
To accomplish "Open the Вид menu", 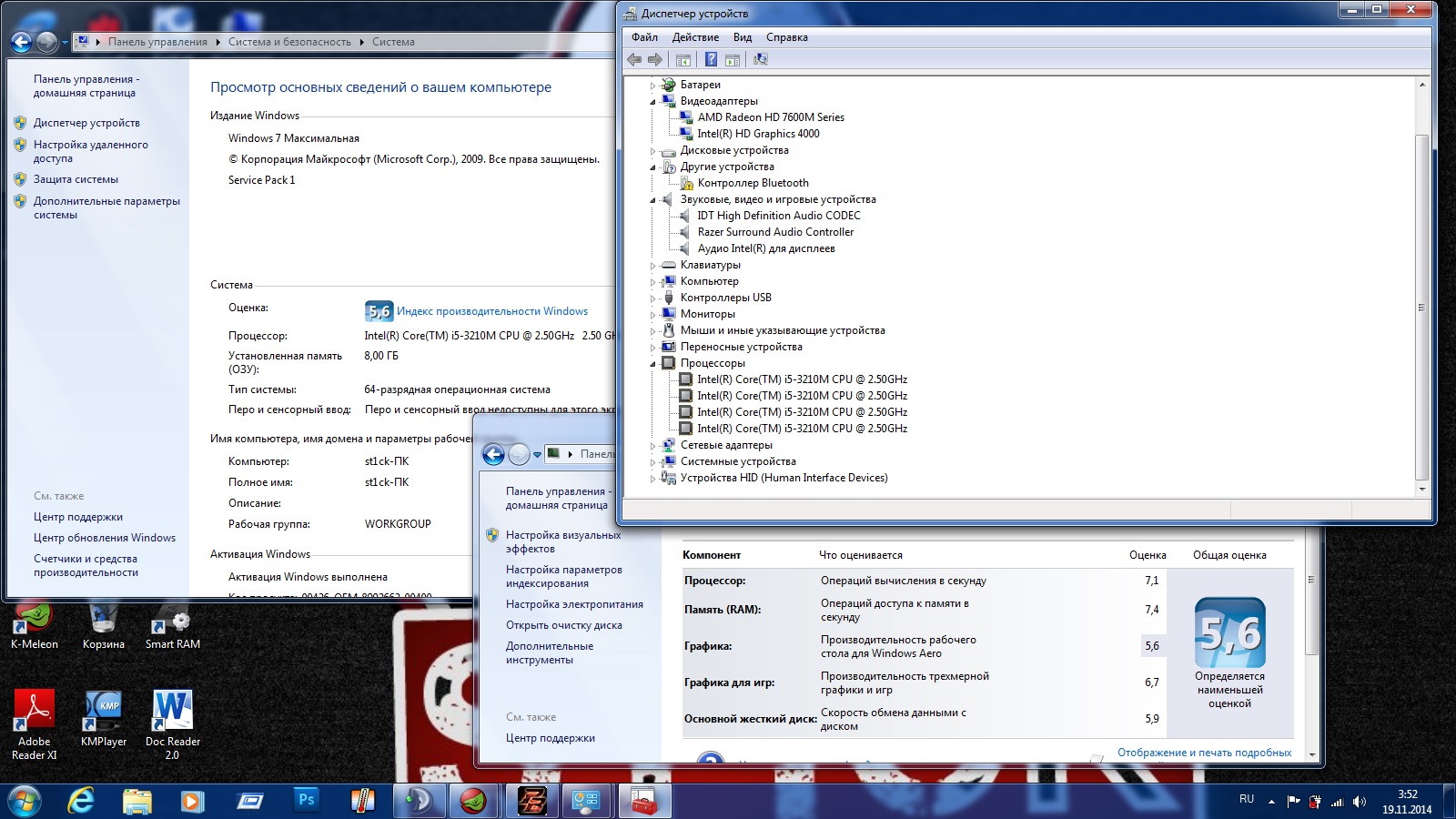I will click(743, 37).
